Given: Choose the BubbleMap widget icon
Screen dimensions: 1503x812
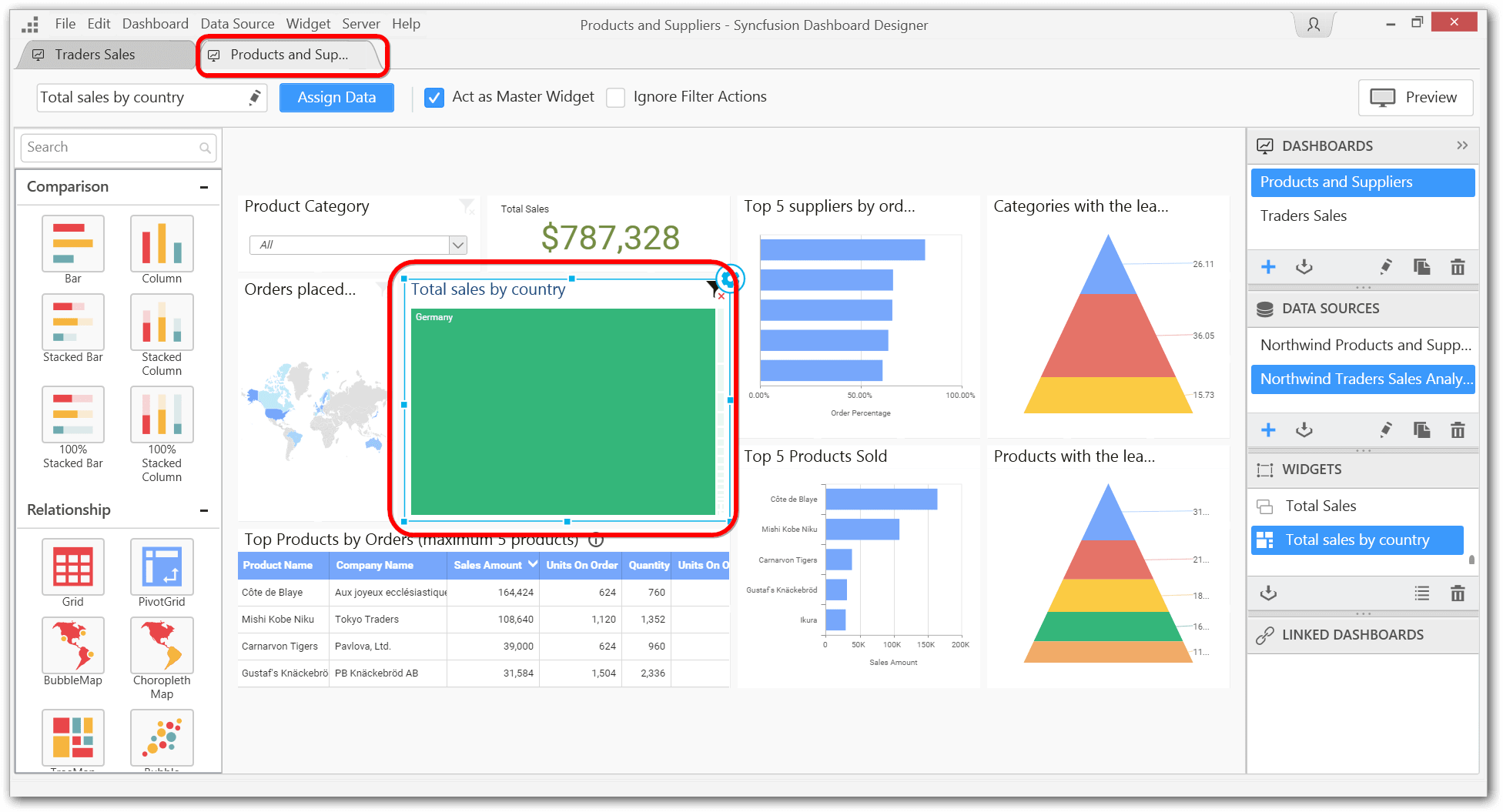Looking at the screenshot, I should [x=73, y=646].
